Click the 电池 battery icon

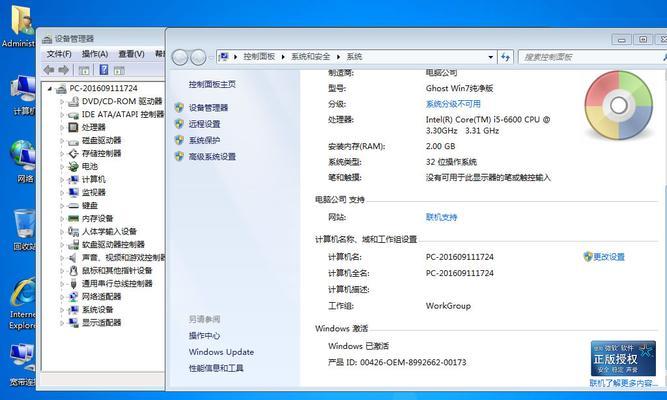point(74,166)
